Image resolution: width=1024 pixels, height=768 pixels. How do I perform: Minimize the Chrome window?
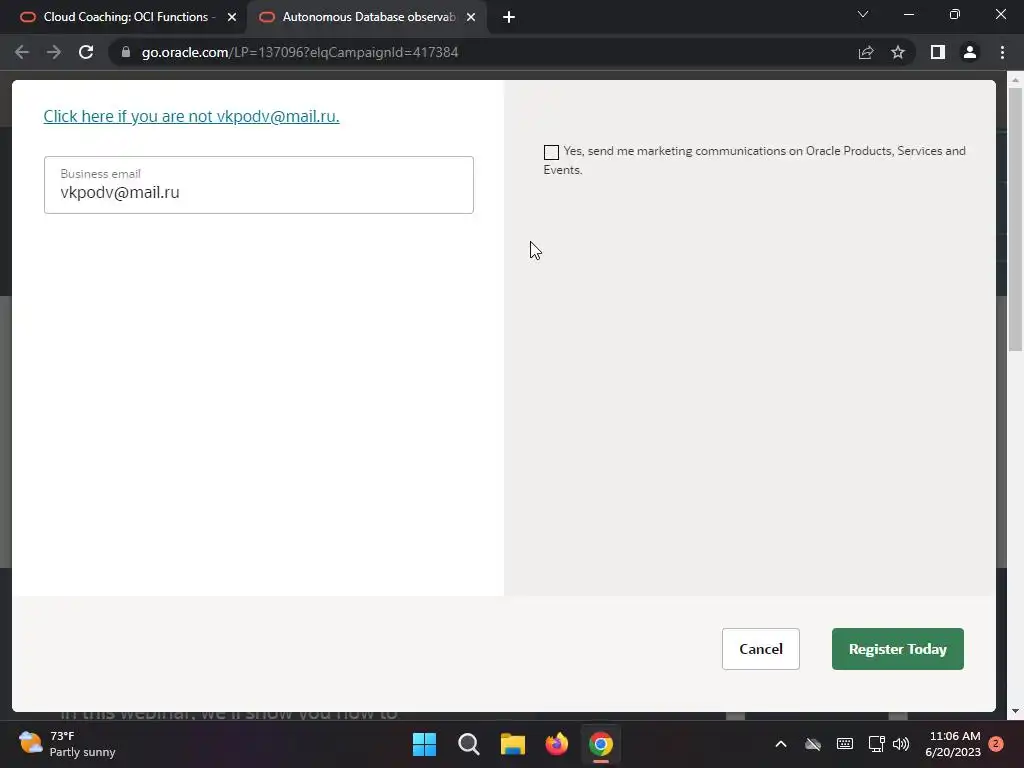pyautogui.click(x=908, y=14)
